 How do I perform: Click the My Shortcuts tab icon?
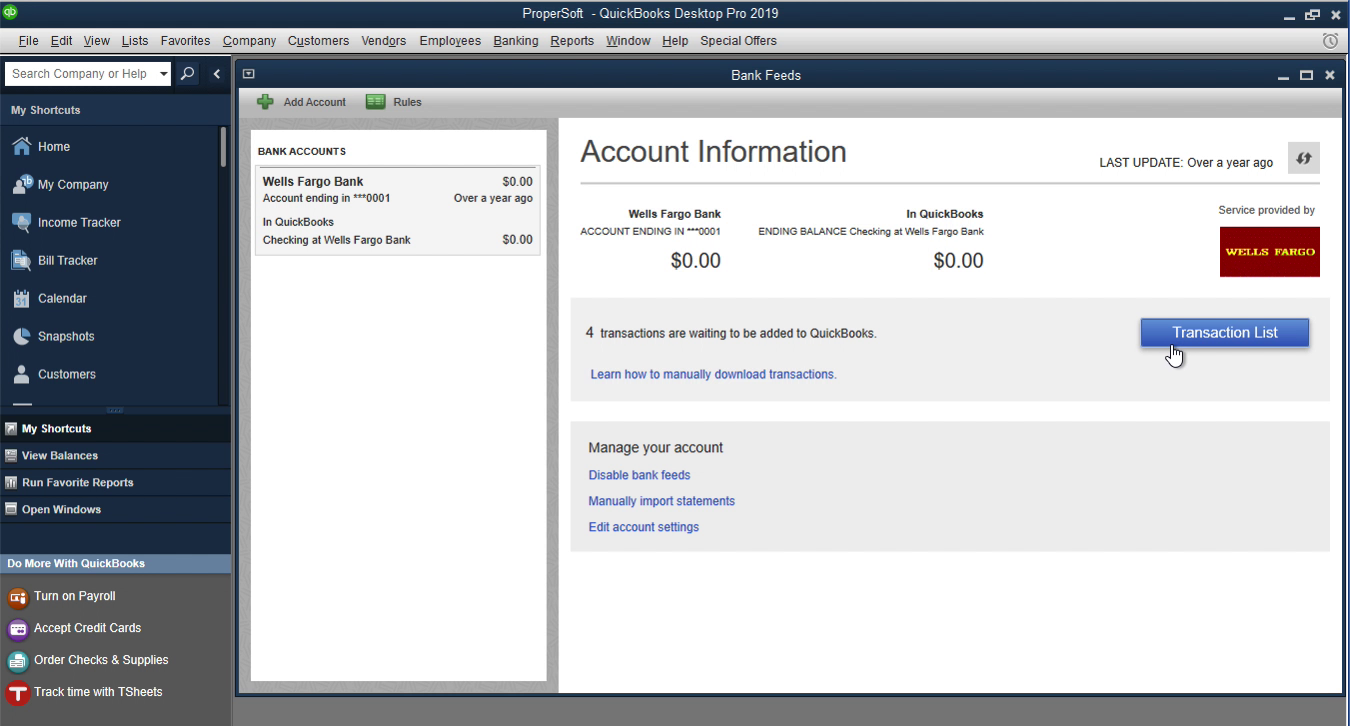coord(11,428)
